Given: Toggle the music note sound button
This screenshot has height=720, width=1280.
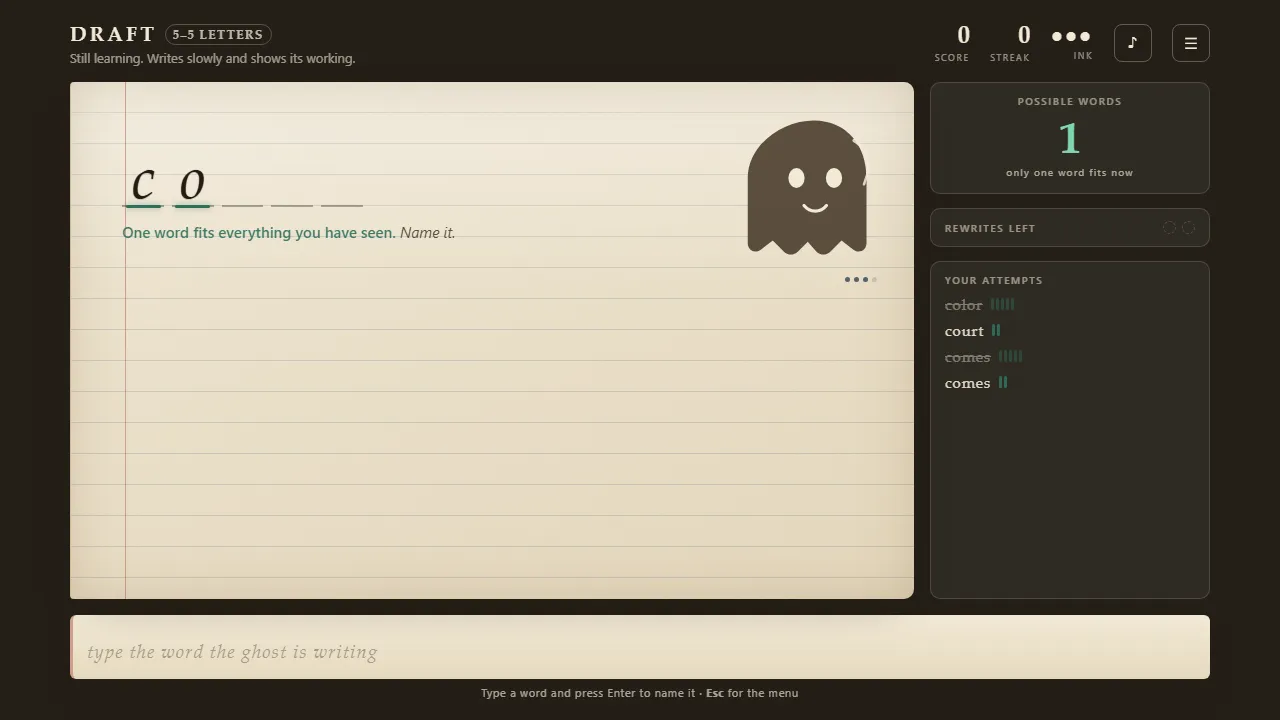Looking at the screenshot, I should [x=1132, y=43].
